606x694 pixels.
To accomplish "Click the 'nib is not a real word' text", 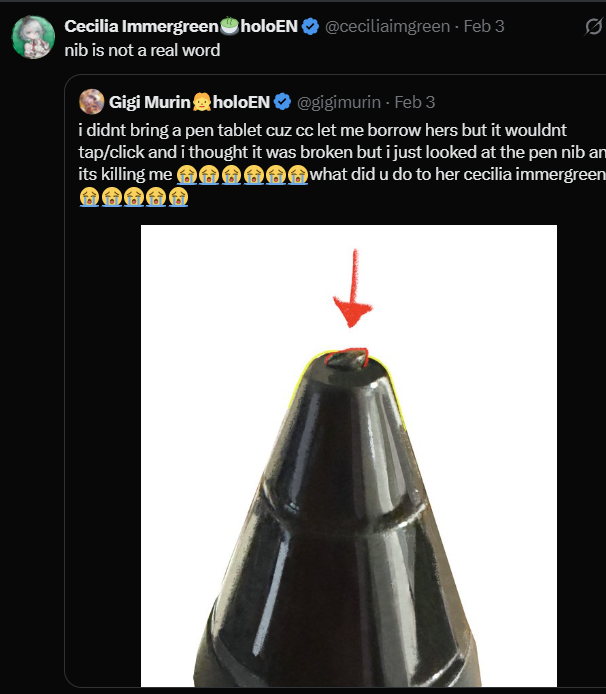I will (142, 50).
